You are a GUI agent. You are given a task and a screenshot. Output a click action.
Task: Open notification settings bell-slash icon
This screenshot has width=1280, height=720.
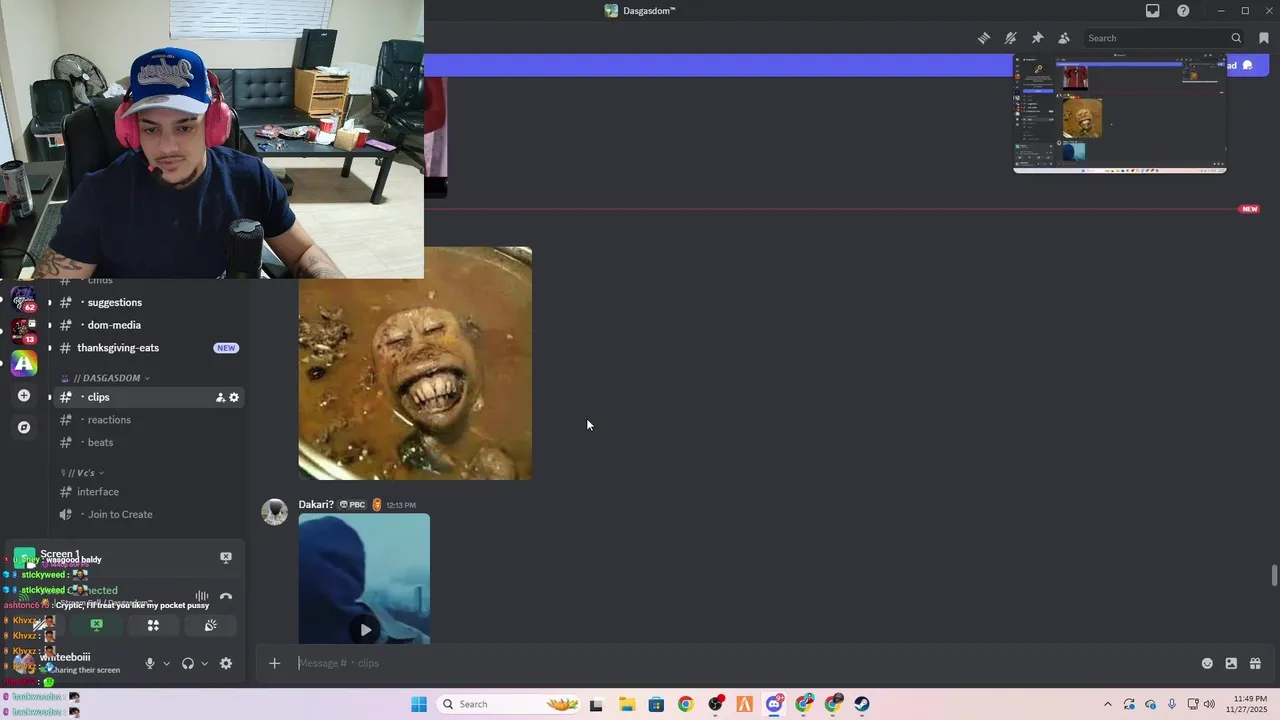(1011, 38)
